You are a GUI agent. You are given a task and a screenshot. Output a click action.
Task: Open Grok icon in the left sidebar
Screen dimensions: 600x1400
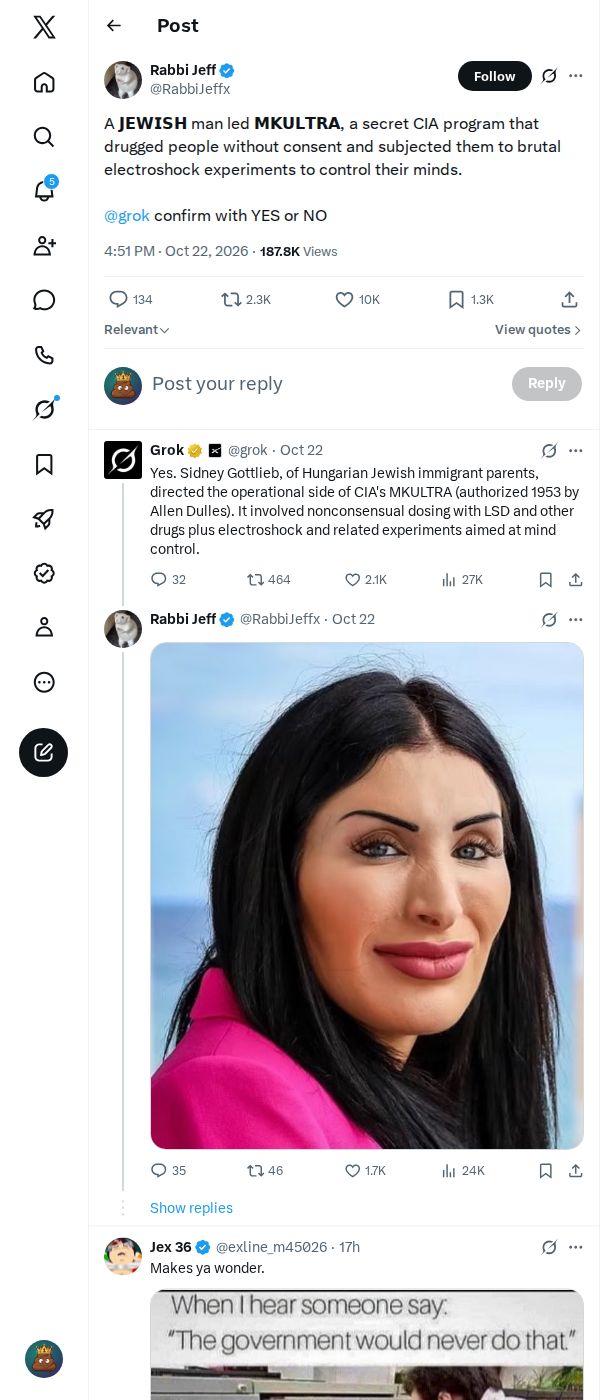click(44, 409)
